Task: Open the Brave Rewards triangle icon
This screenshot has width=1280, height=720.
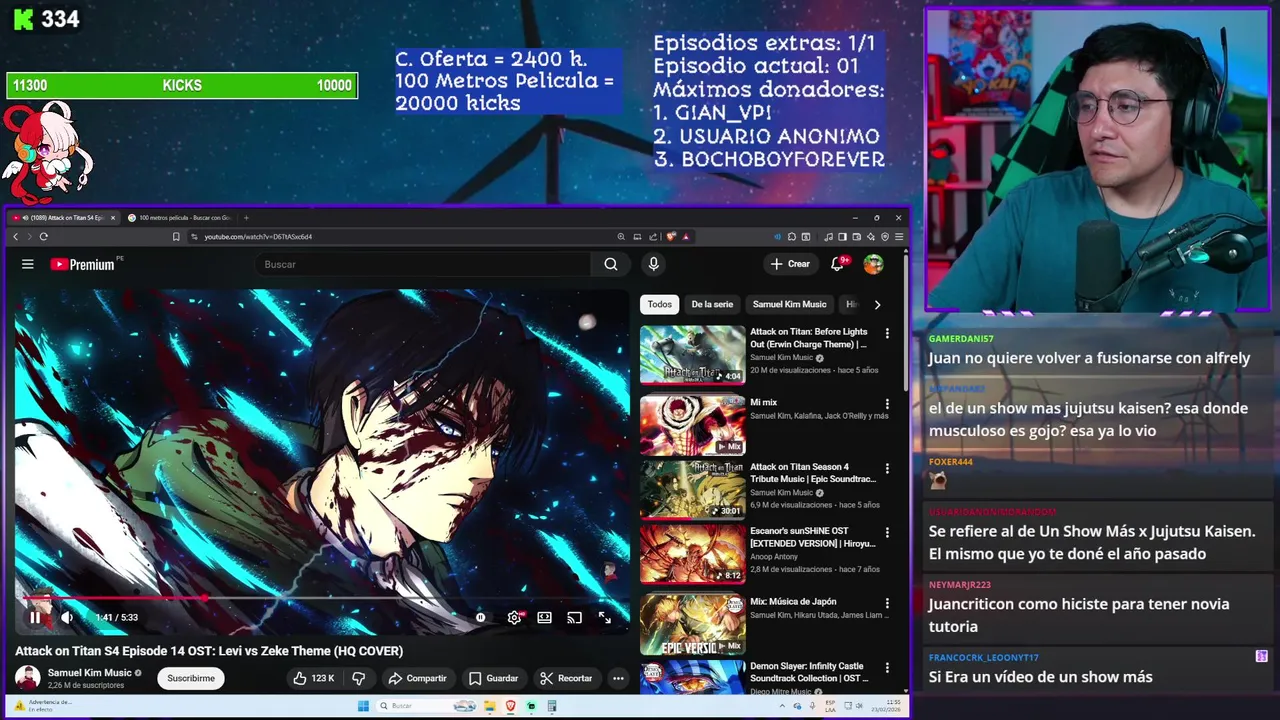Action: coord(686,237)
